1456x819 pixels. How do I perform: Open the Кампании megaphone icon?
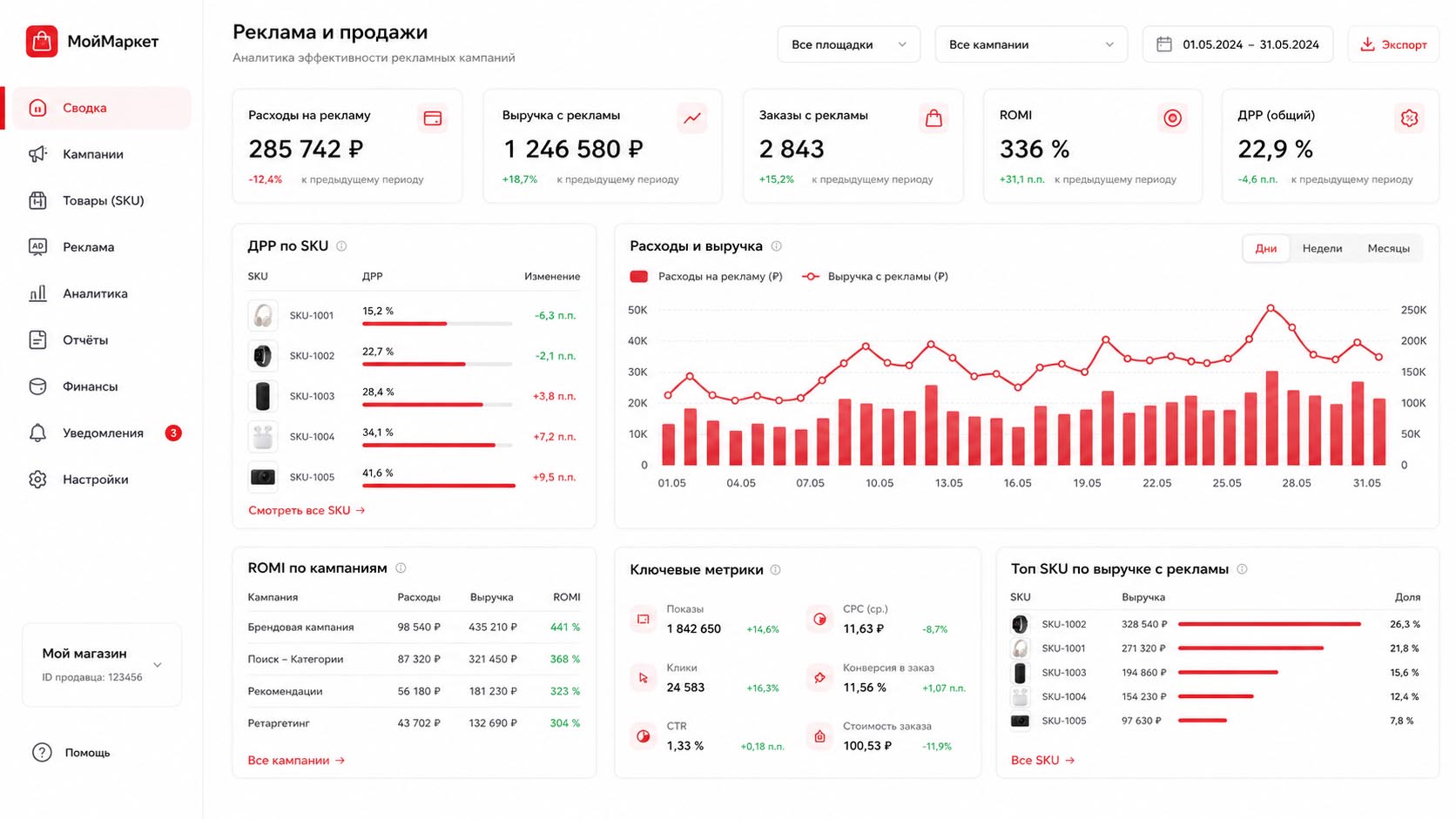(x=37, y=154)
